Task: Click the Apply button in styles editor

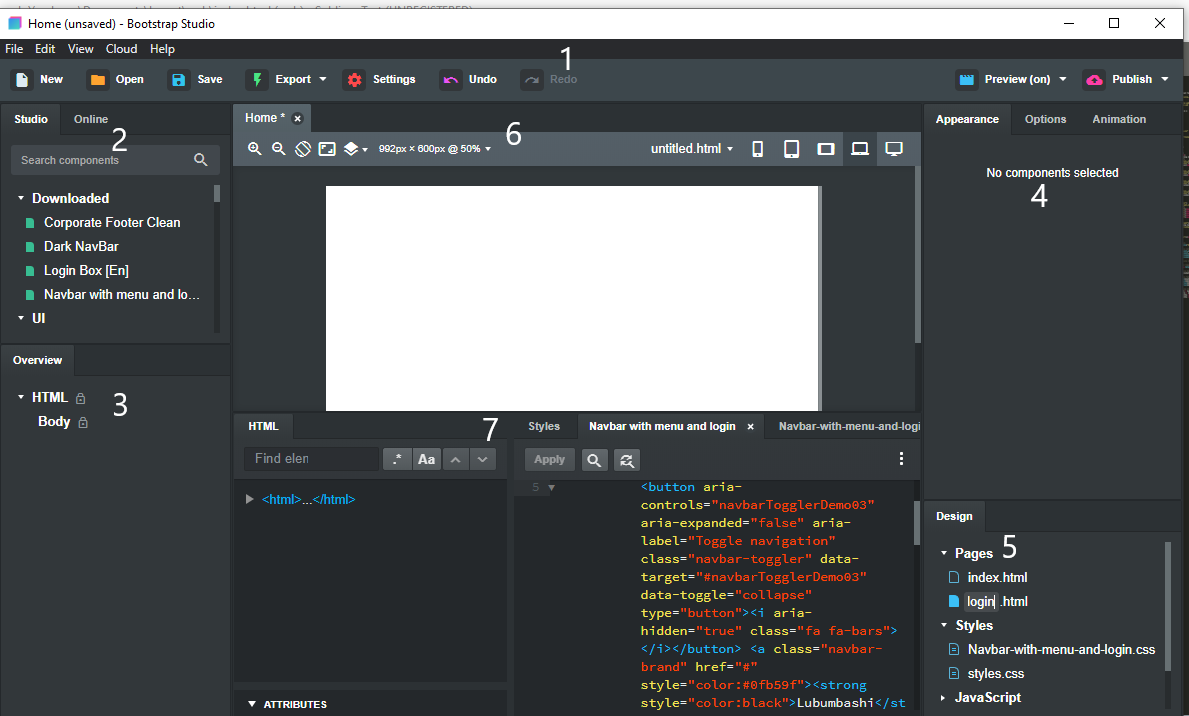Action: click(550, 460)
